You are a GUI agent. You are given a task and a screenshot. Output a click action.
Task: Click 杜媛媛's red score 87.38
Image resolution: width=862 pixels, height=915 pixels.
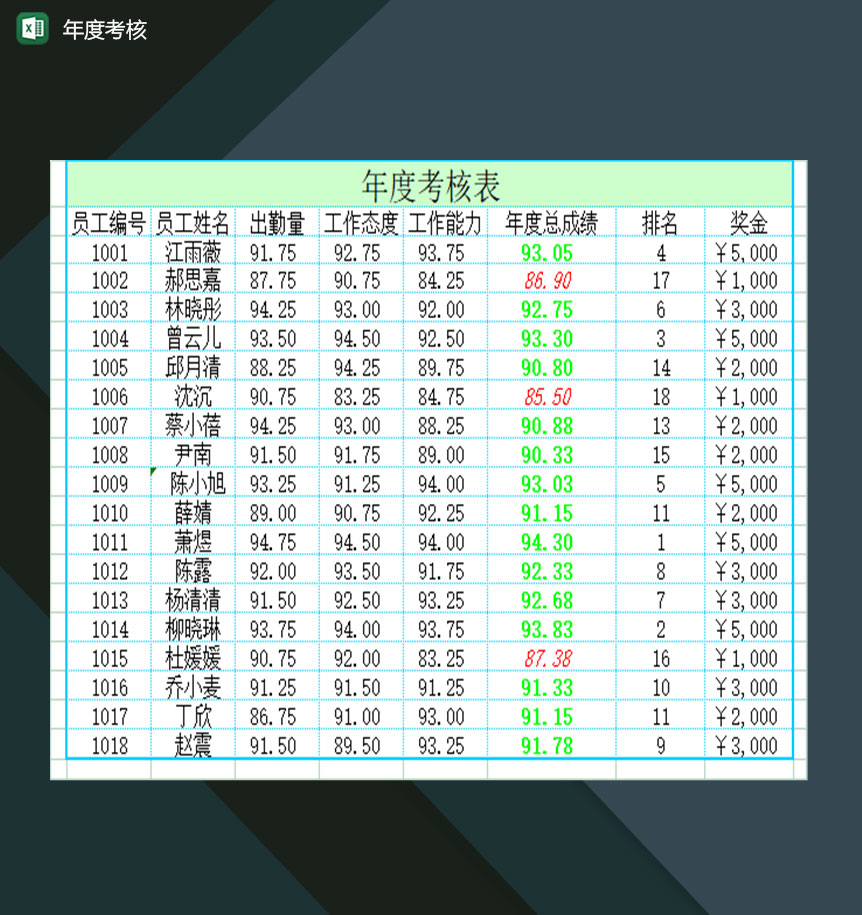(546, 658)
